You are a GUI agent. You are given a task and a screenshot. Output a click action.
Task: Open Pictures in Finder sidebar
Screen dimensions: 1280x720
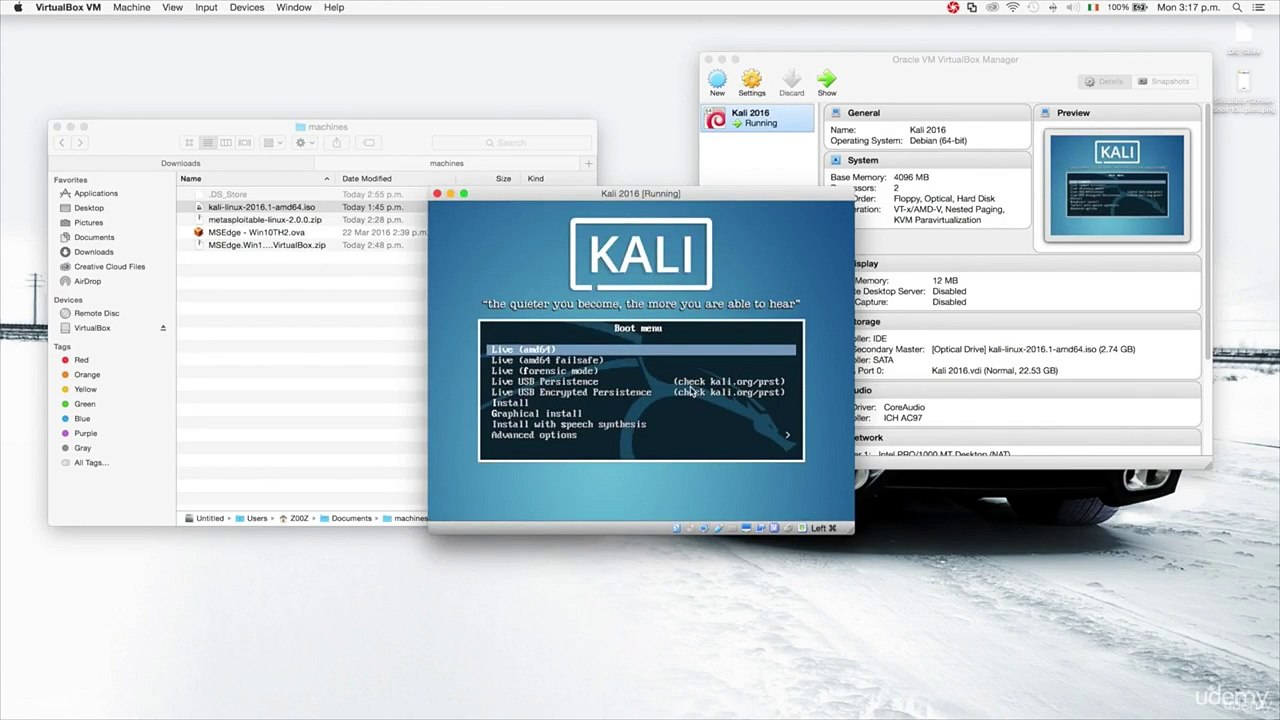[88, 223]
